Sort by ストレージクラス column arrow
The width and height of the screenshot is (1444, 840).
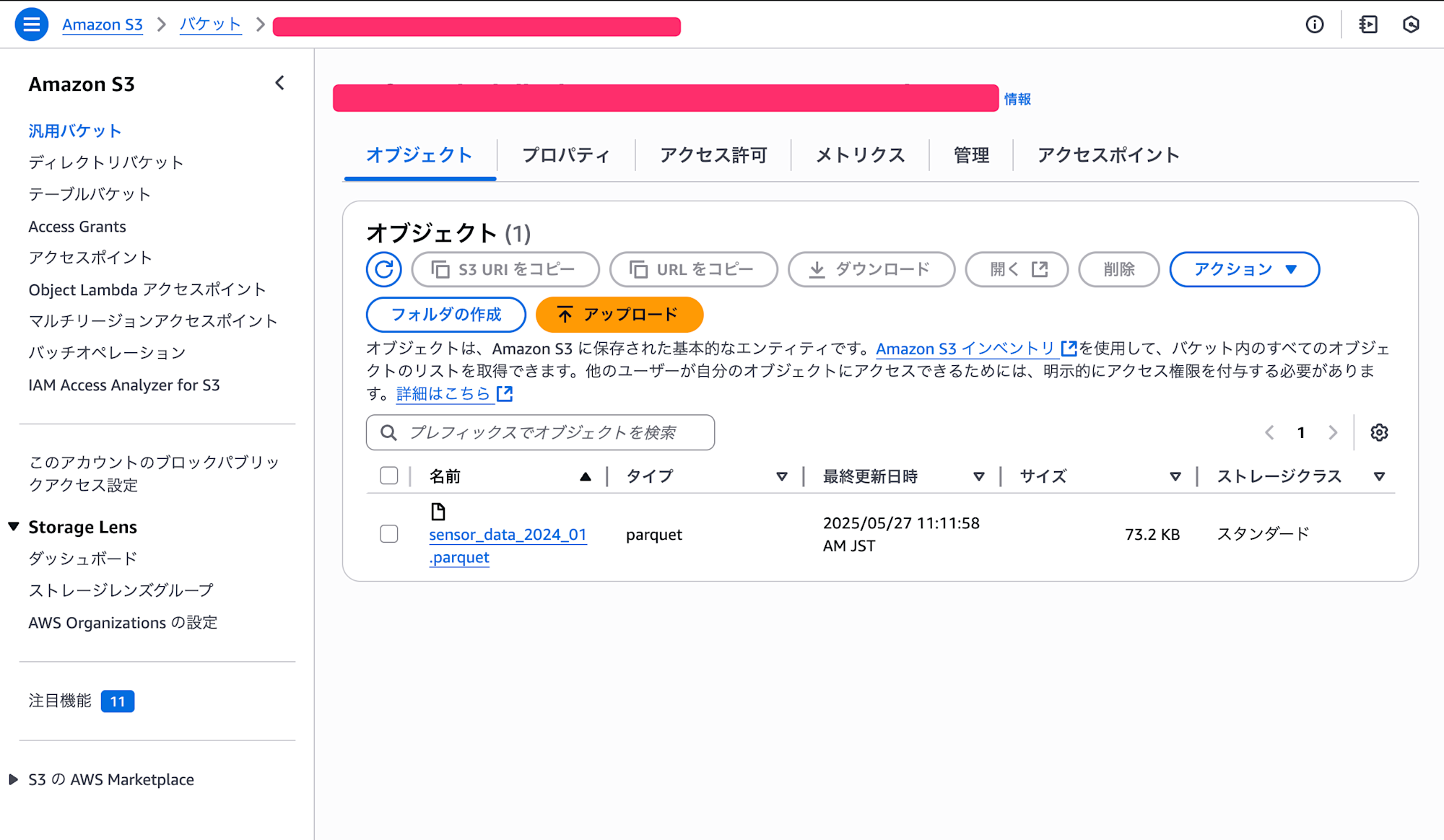[x=1379, y=476]
